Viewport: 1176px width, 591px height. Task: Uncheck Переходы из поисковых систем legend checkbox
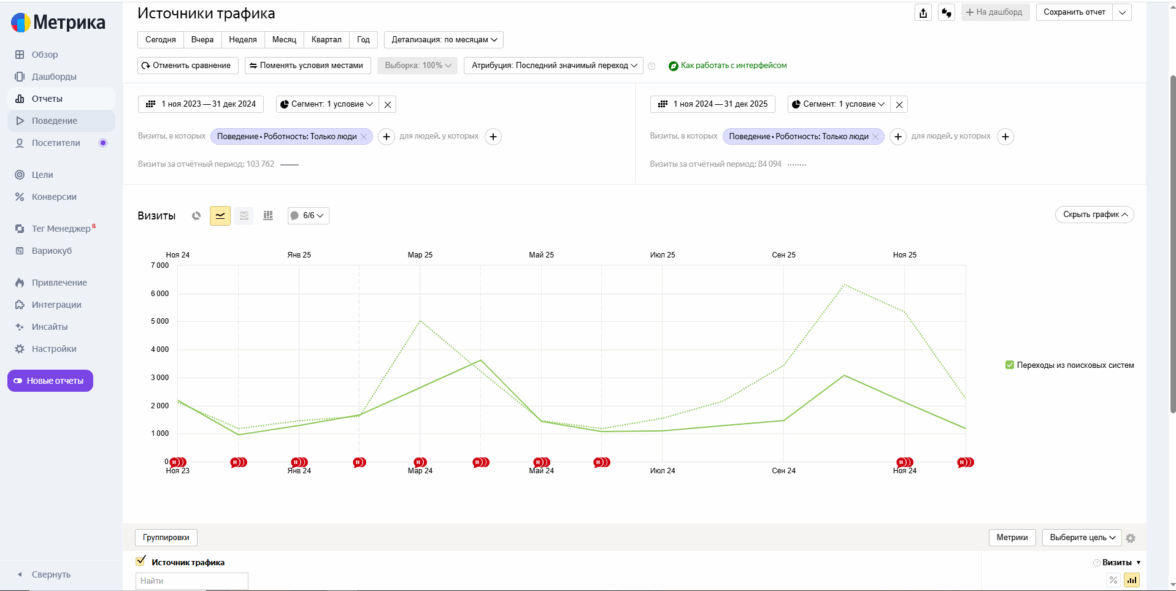(1010, 365)
